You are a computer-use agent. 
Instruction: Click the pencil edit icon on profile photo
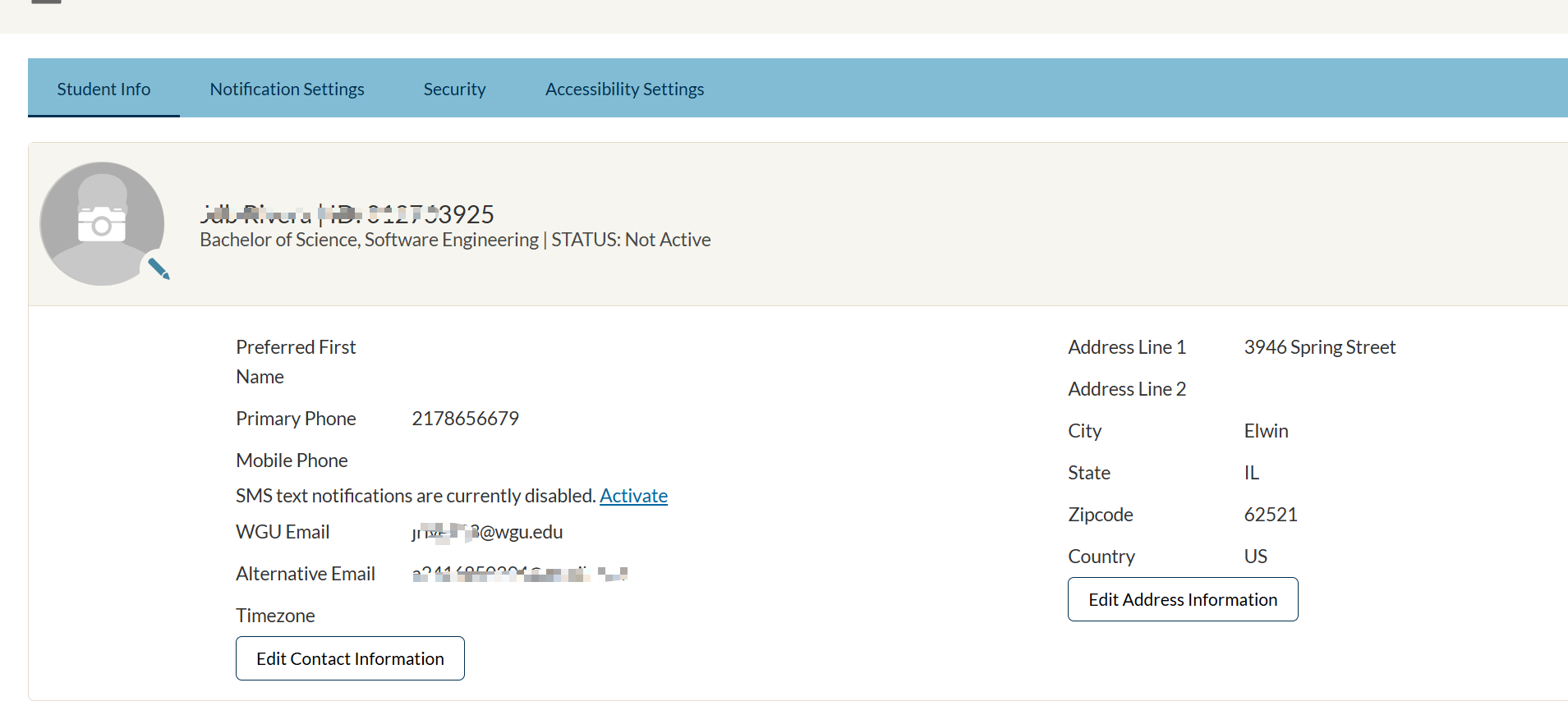click(159, 268)
